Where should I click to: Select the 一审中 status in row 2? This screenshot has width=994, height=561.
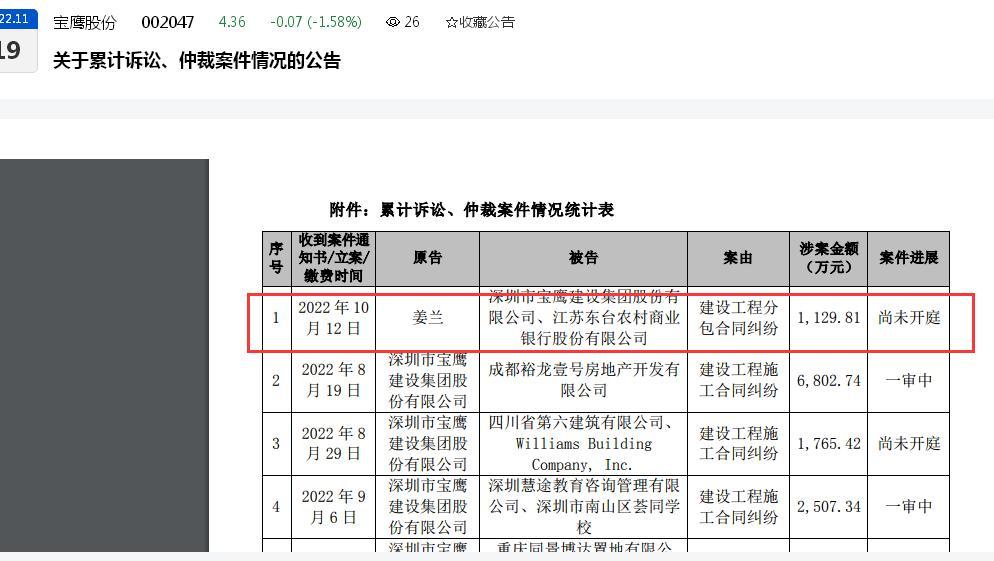(908, 380)
